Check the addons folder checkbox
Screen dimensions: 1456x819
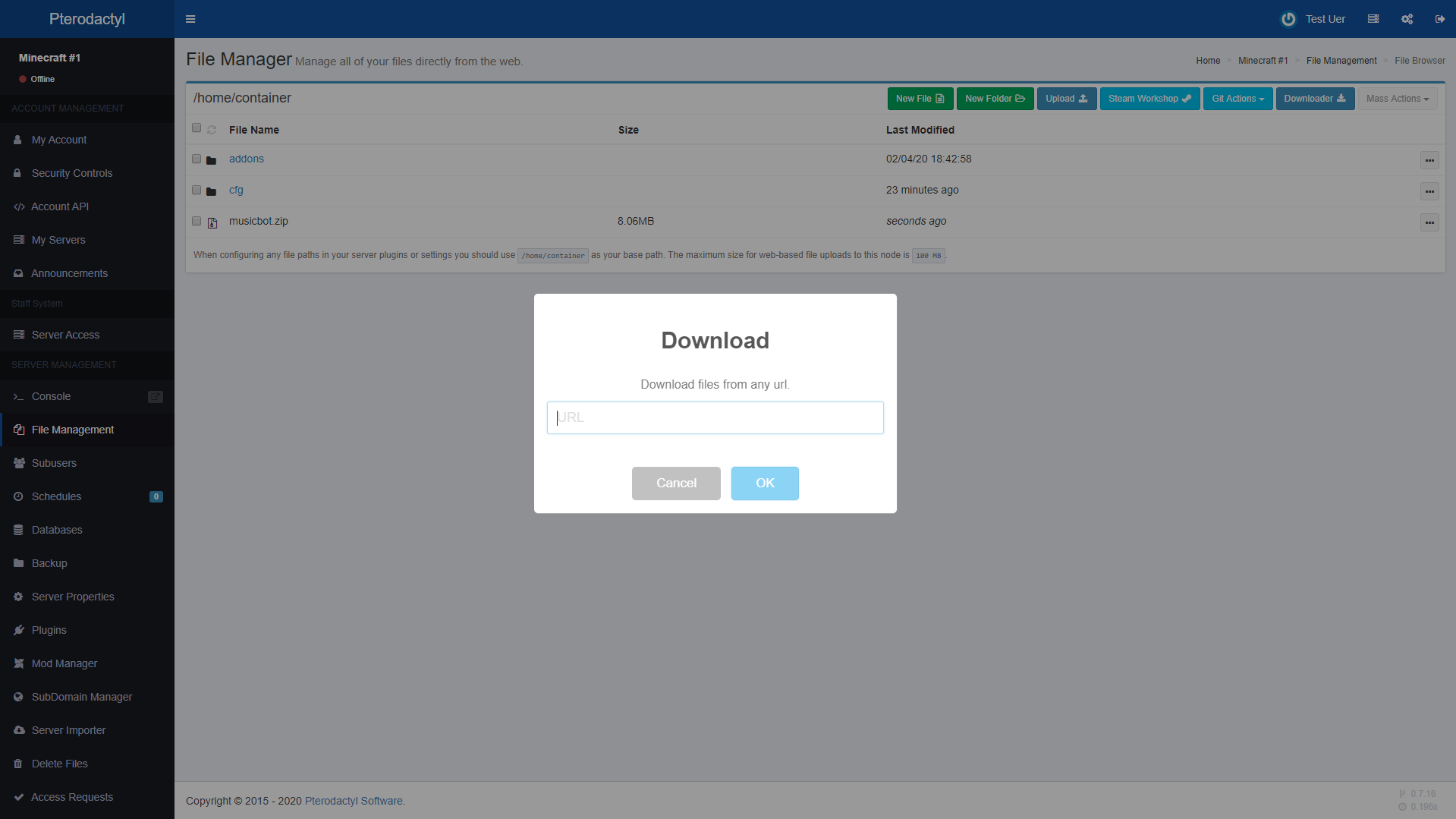coord(197,159)
